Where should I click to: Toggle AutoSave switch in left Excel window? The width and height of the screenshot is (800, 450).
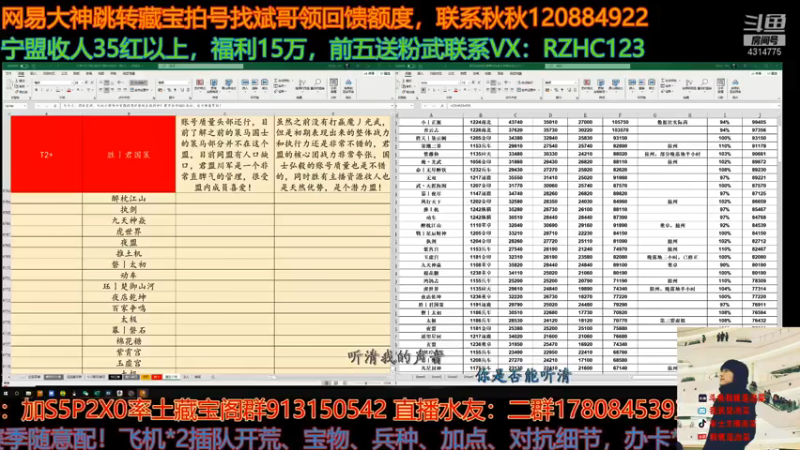coord(24,66)
